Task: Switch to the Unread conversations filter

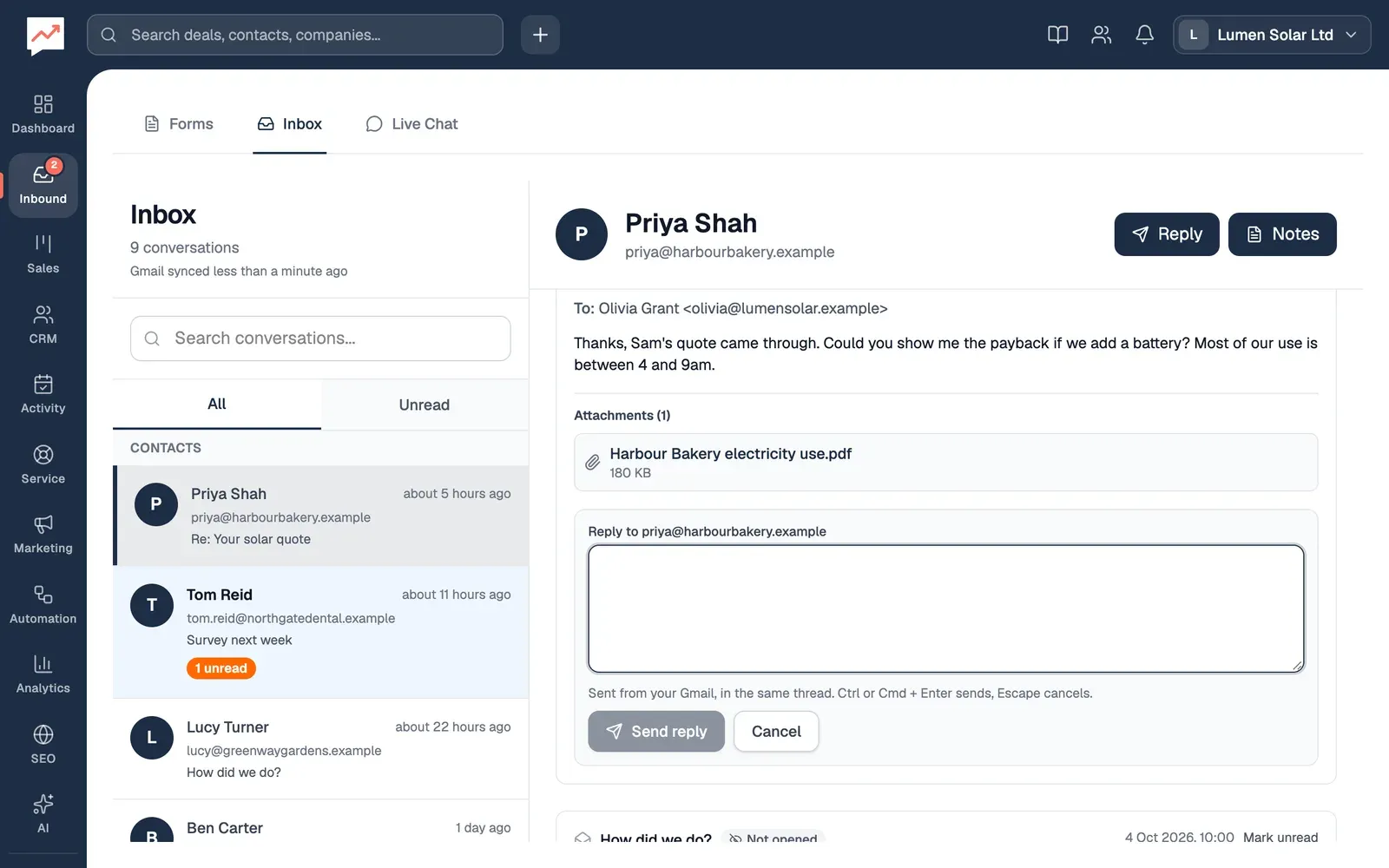Action: (425, 404)
